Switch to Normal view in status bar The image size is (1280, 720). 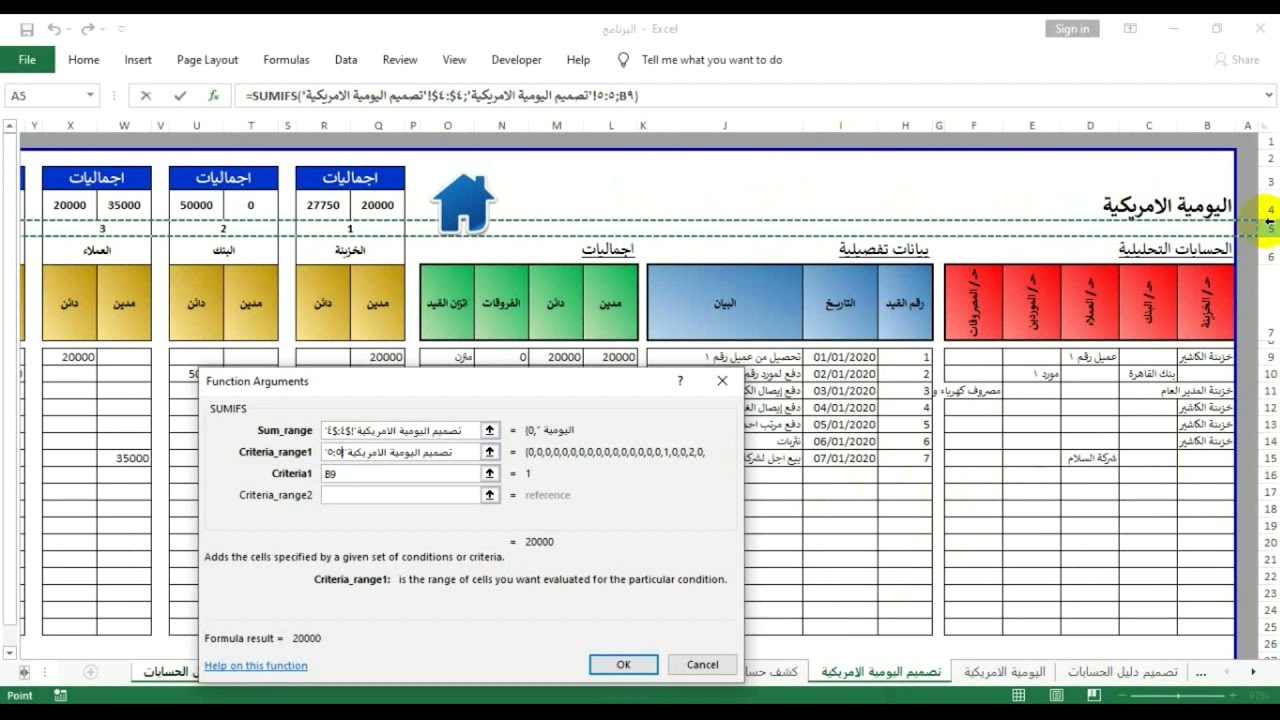coord(1018,695)
